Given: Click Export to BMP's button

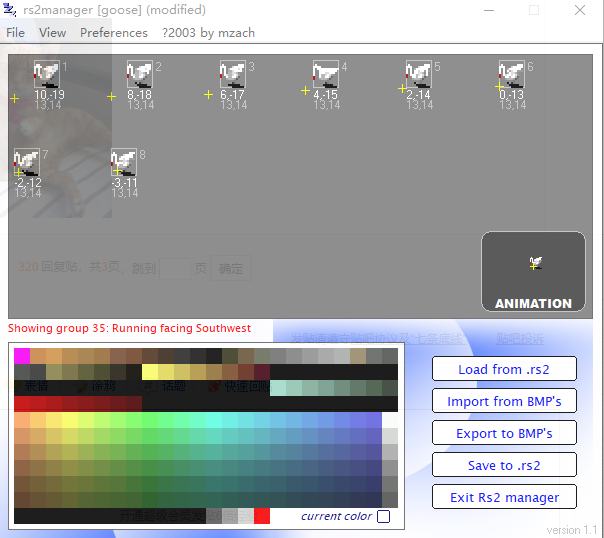Looking at the screenshot, I should (504, 432).
